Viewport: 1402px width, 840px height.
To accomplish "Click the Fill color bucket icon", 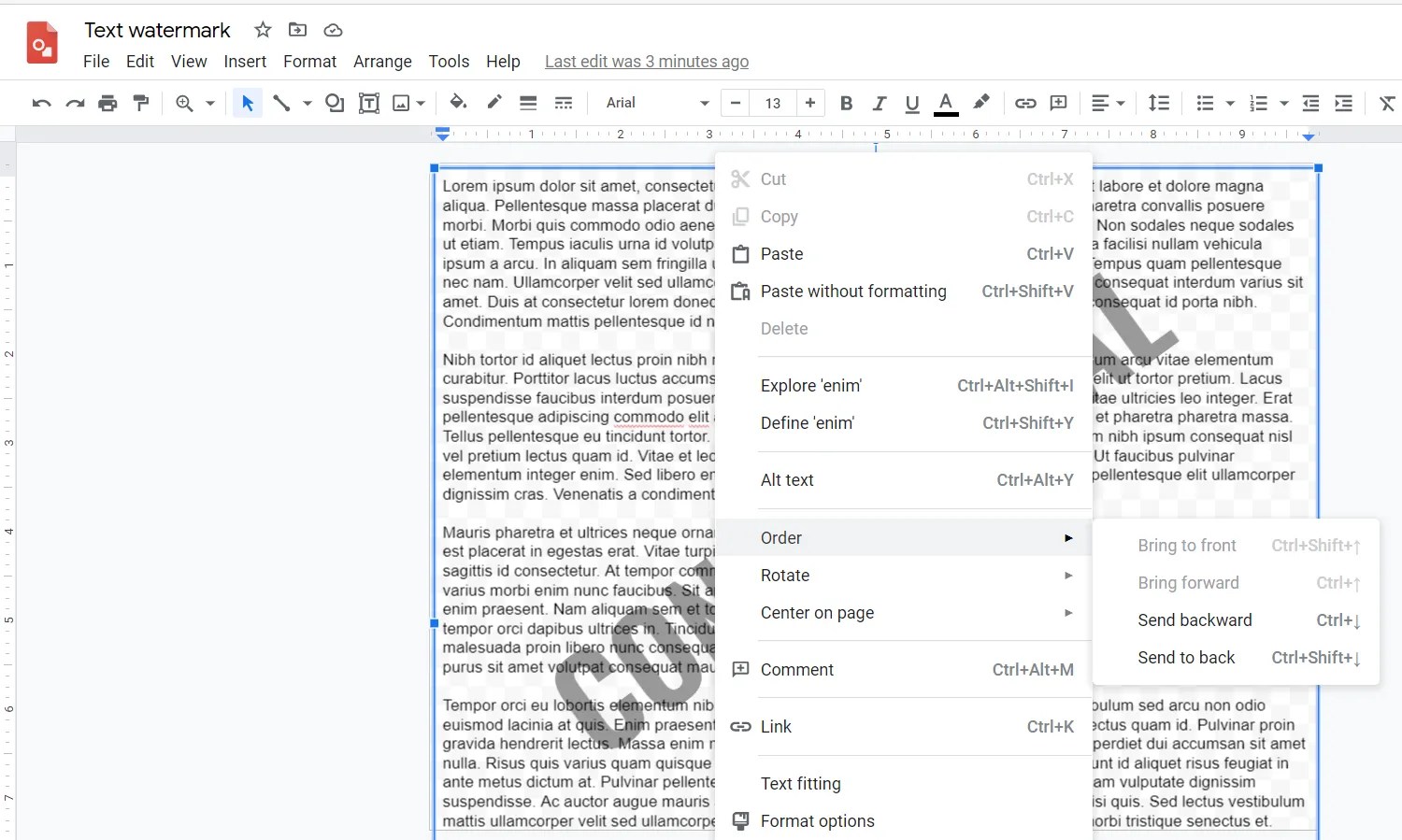I will point(458,103).
